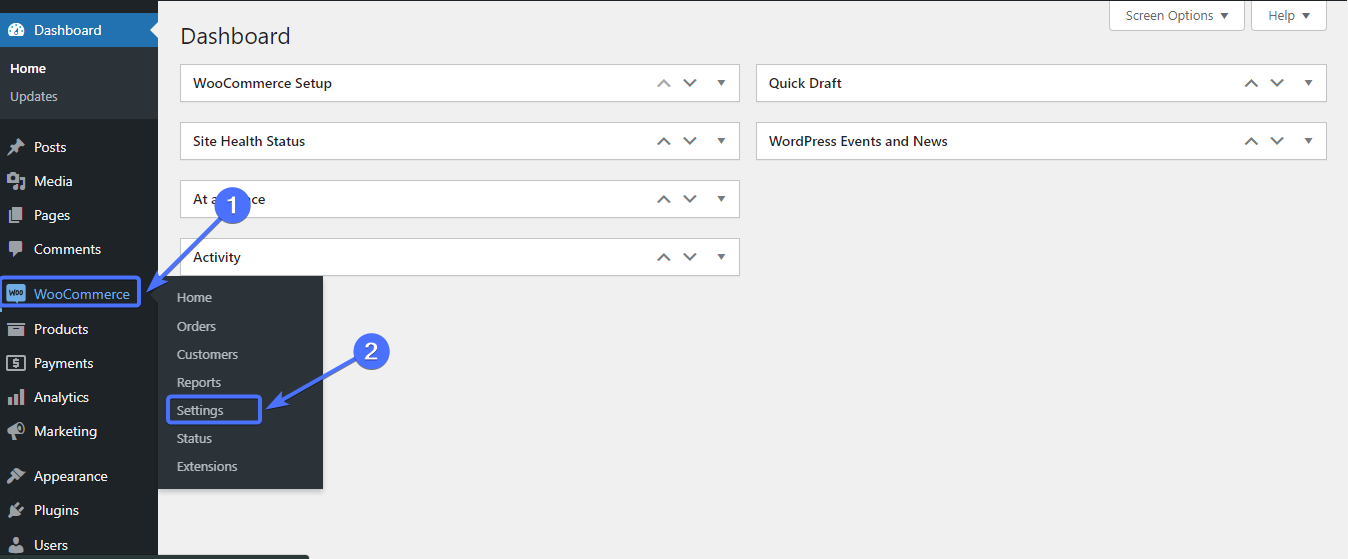Move Activity panel down with arrow
1348x559 pixels.
coord(690,257)
